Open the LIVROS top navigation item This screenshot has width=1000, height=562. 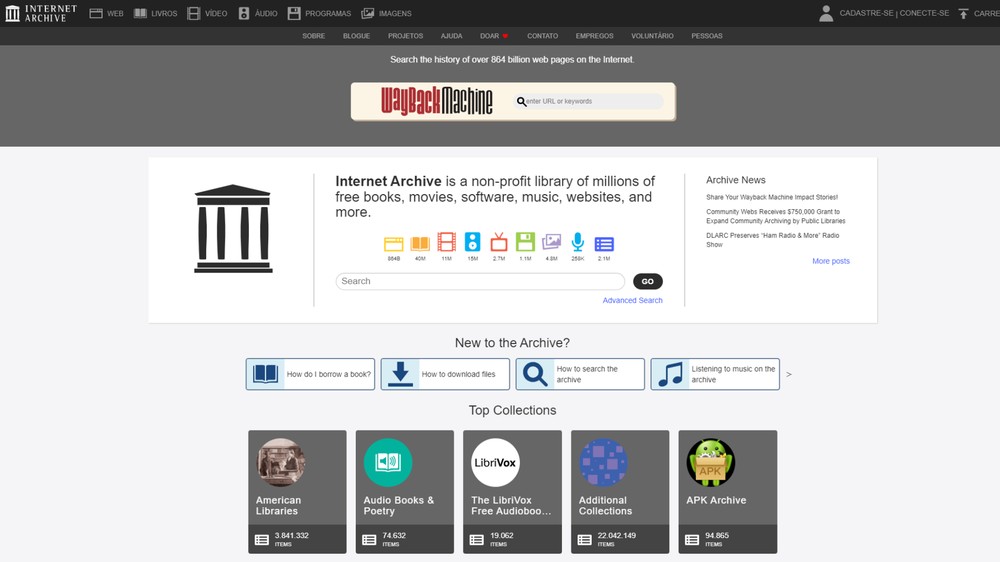click(156, 13)
